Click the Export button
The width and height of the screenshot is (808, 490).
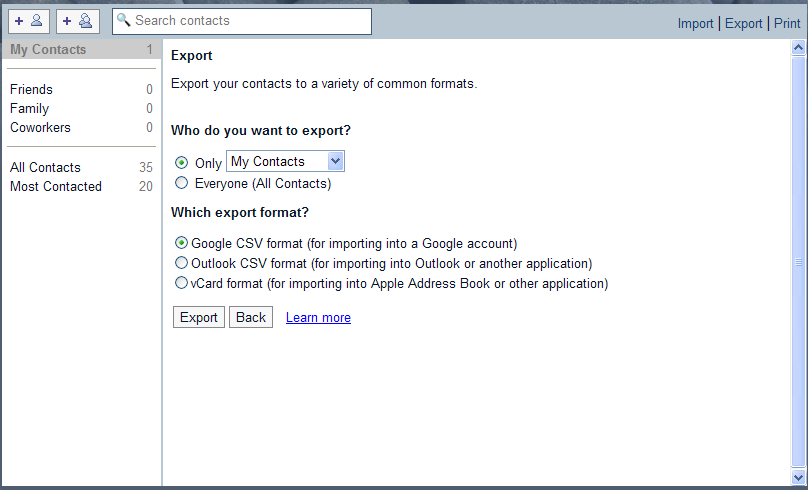(x=199, y=317)
